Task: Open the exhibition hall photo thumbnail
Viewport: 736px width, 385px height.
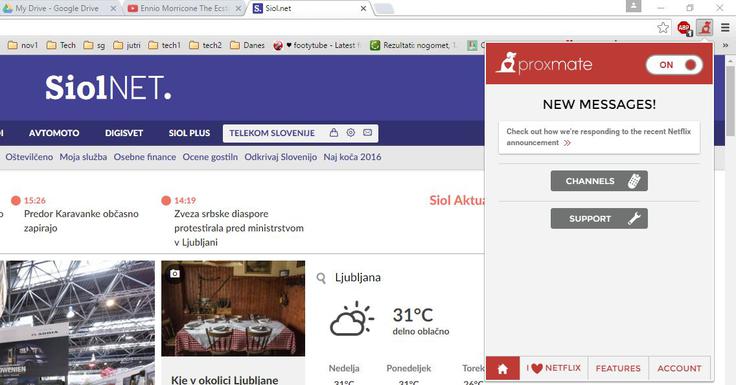Action: pos(77,323)
